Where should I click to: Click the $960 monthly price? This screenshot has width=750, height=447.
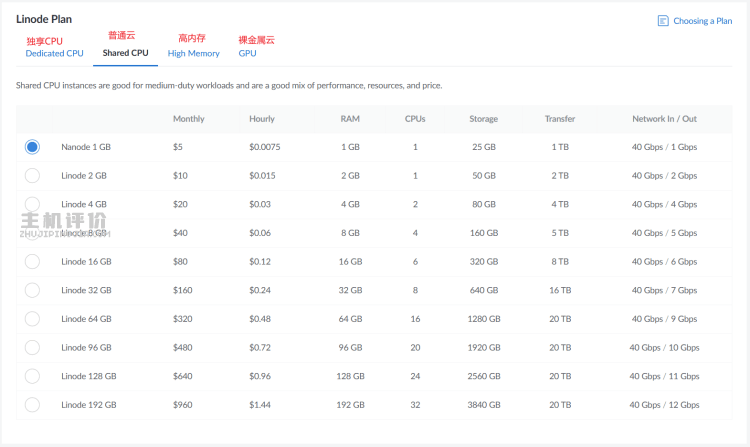182,405
